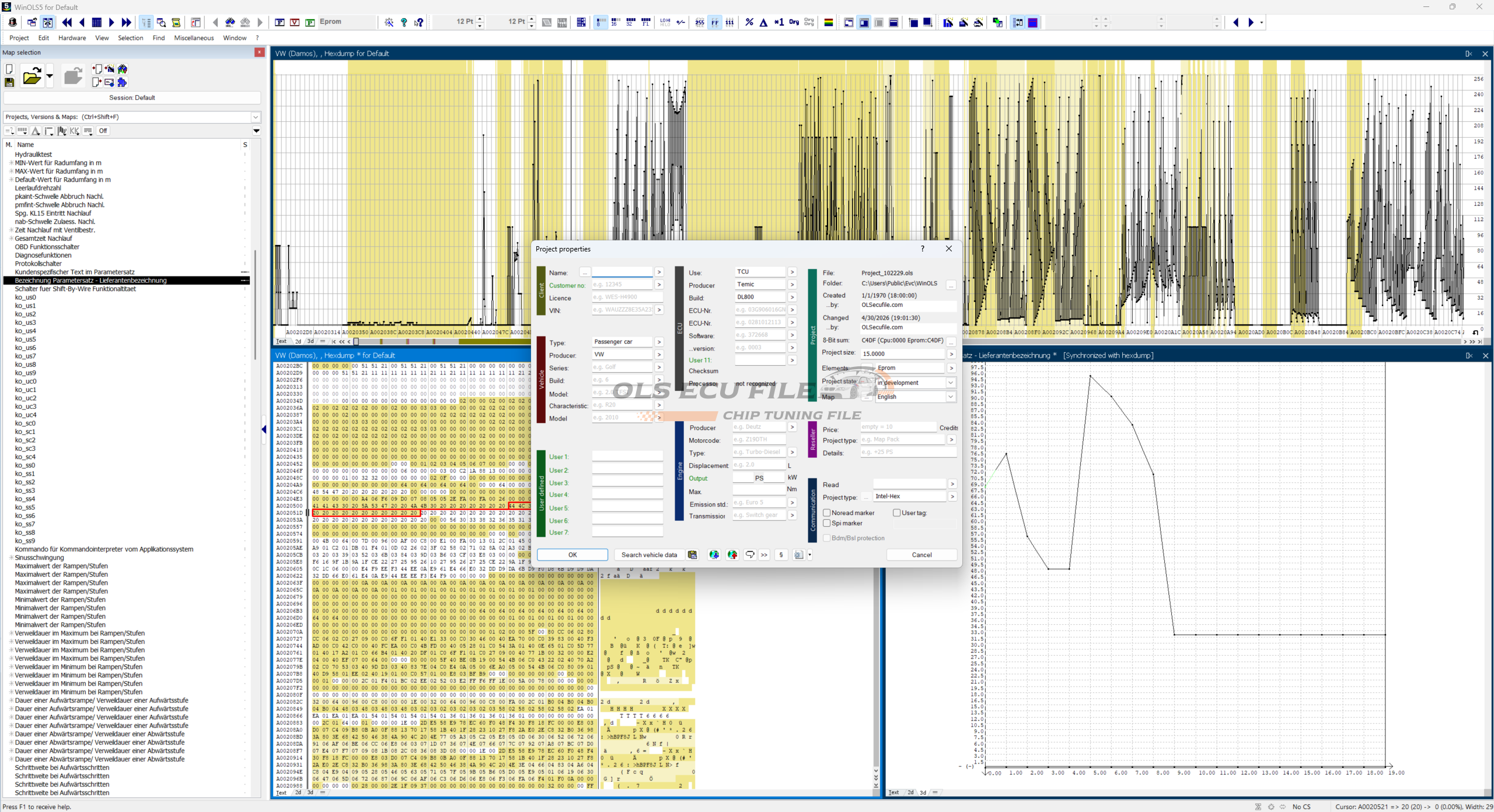Select Leerlaufdrehzahl in map list

coord(38,188)
